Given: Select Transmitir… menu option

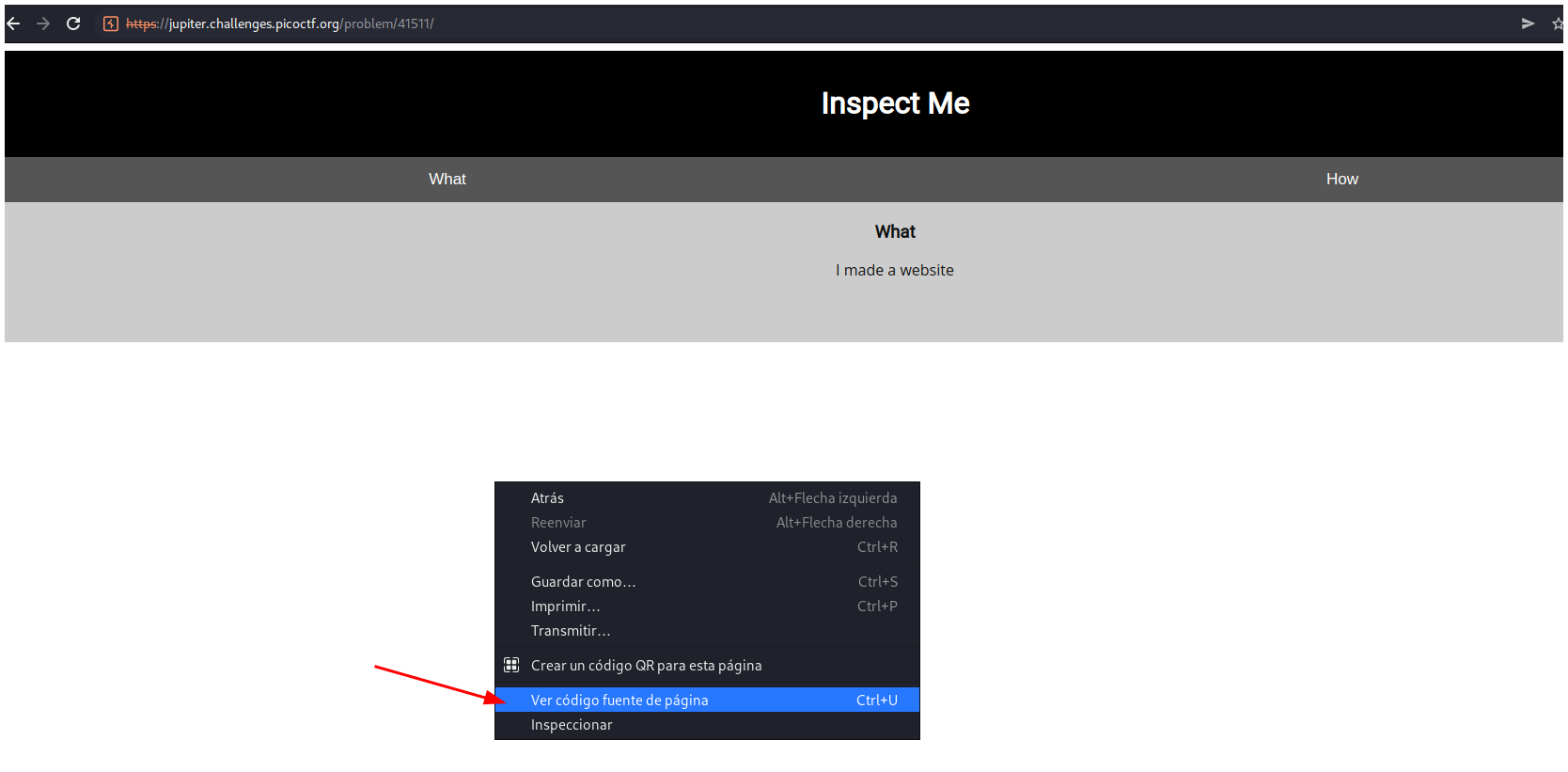Looking at the screenshot, I should (571, 631).
